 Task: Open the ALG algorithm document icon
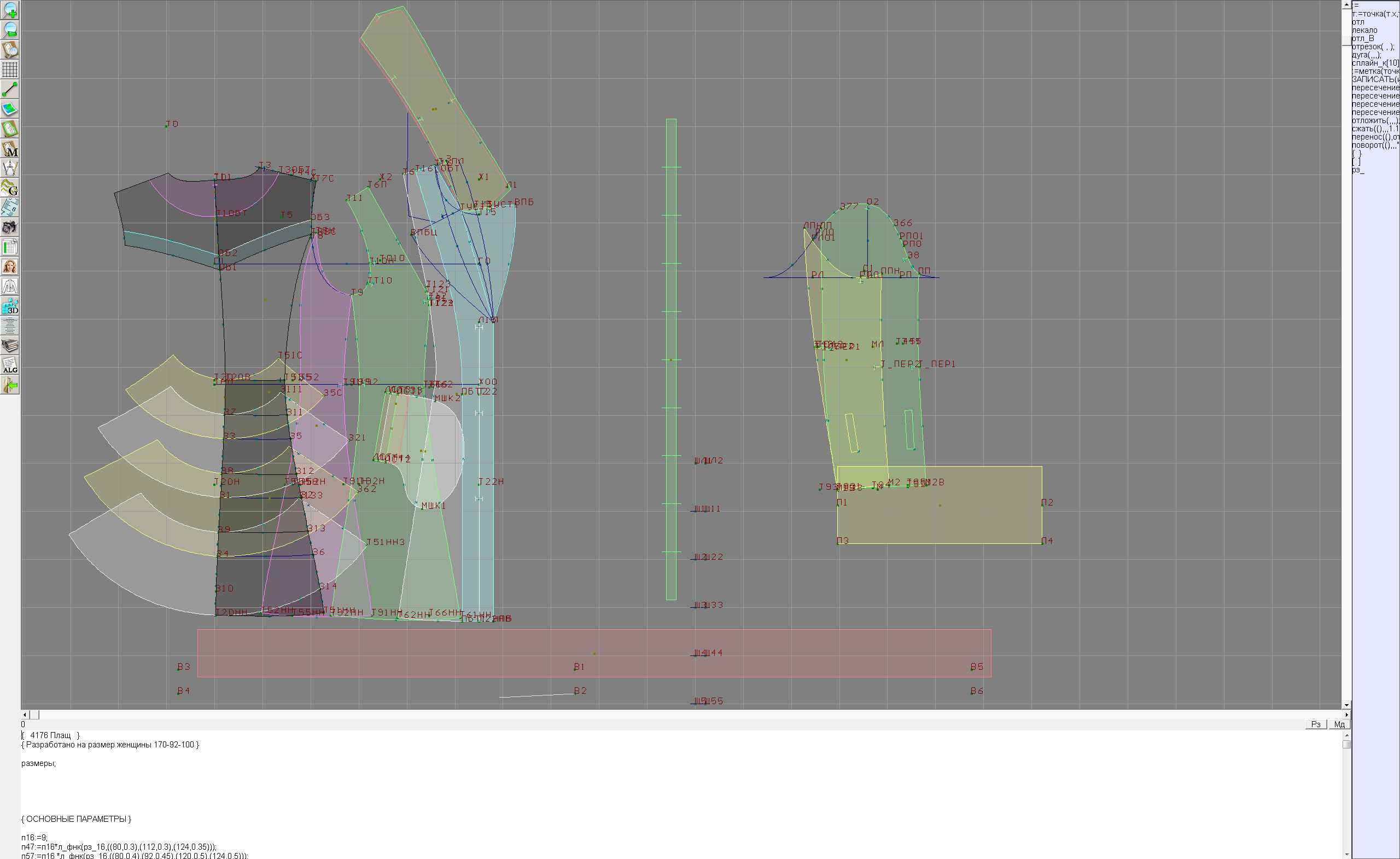pos(10,365)
